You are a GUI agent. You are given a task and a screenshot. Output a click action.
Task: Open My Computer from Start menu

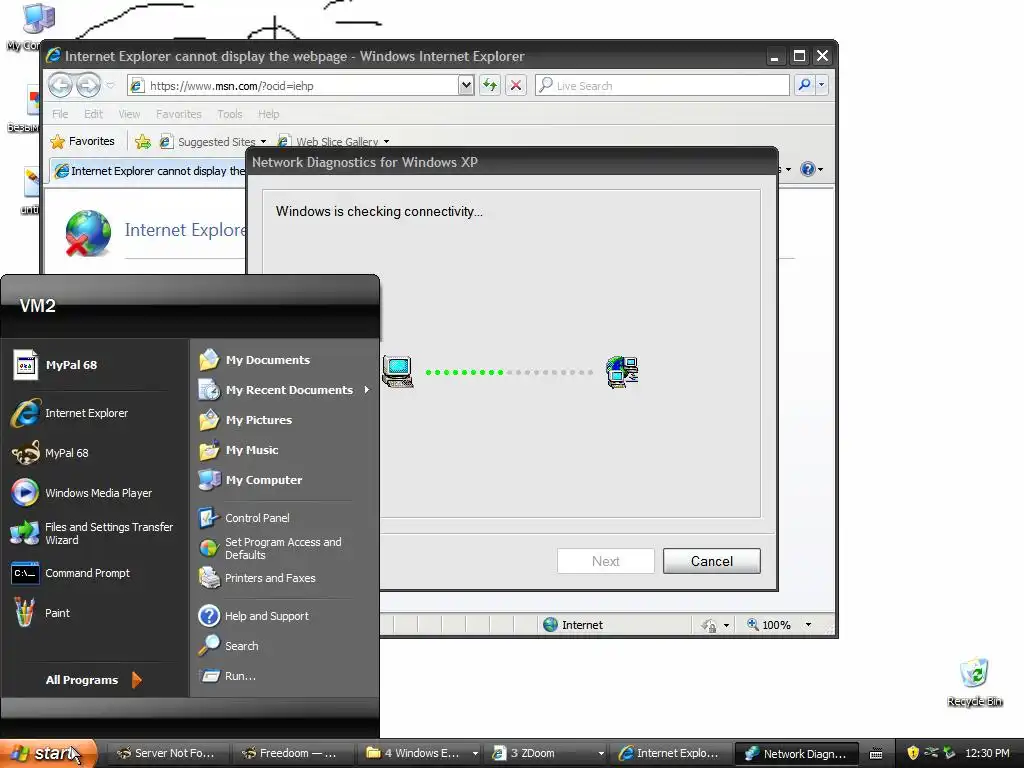284,480
